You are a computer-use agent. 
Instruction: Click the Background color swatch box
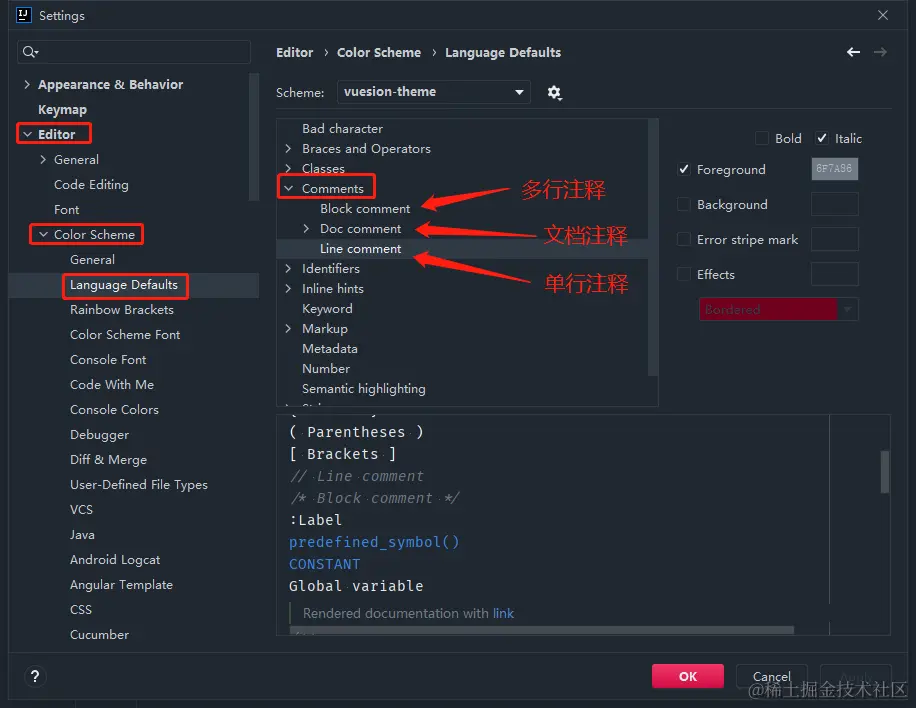point(834,204)
